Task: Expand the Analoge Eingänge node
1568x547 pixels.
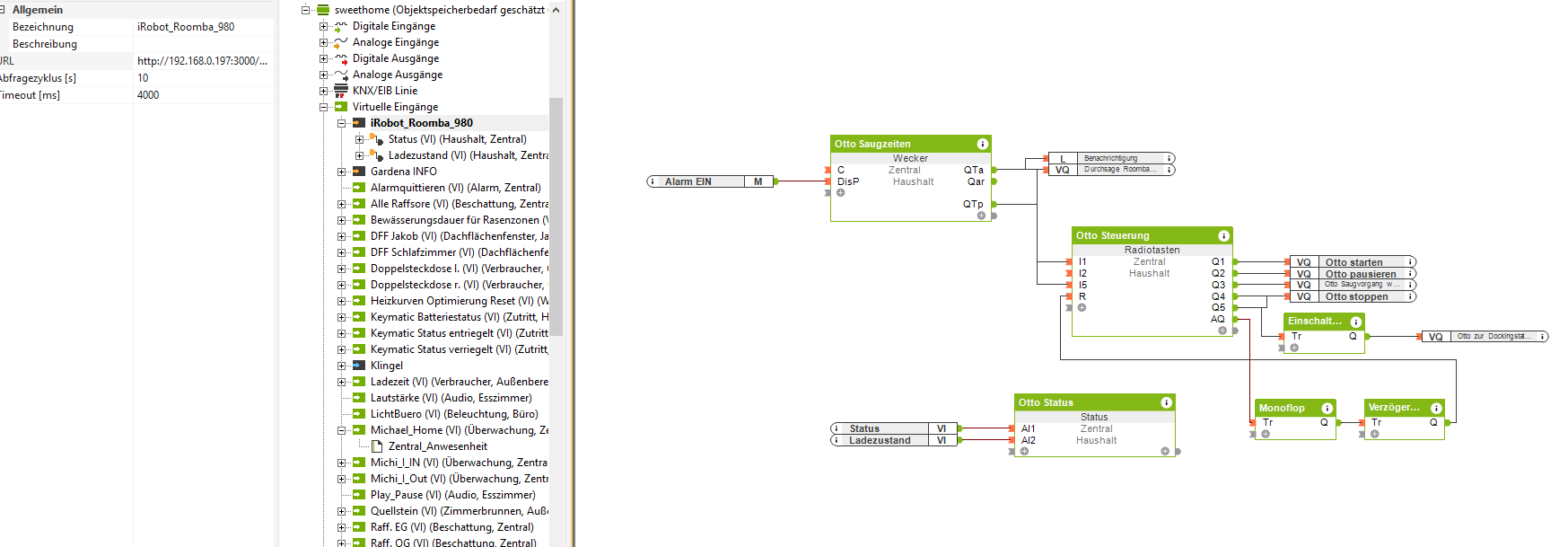Action: click(323, 42)
